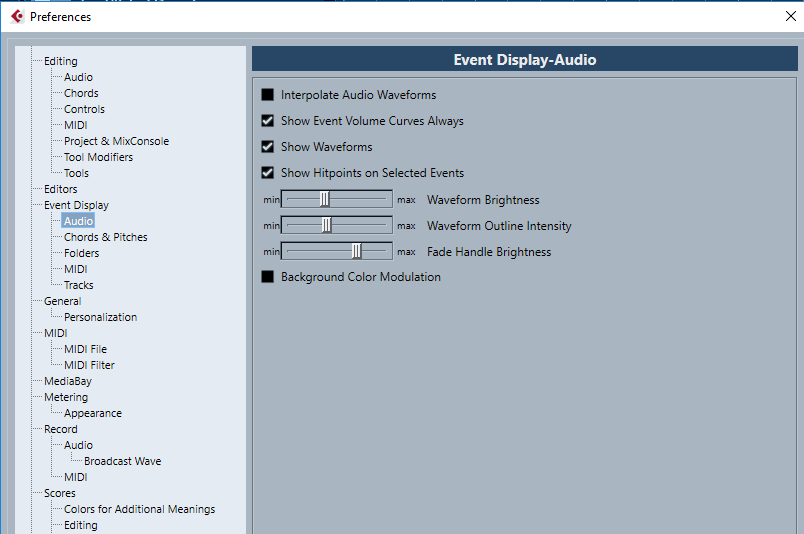Select Controls under Editing
The height and width of the screenshot is (534, 804).
tap(84, 109)
